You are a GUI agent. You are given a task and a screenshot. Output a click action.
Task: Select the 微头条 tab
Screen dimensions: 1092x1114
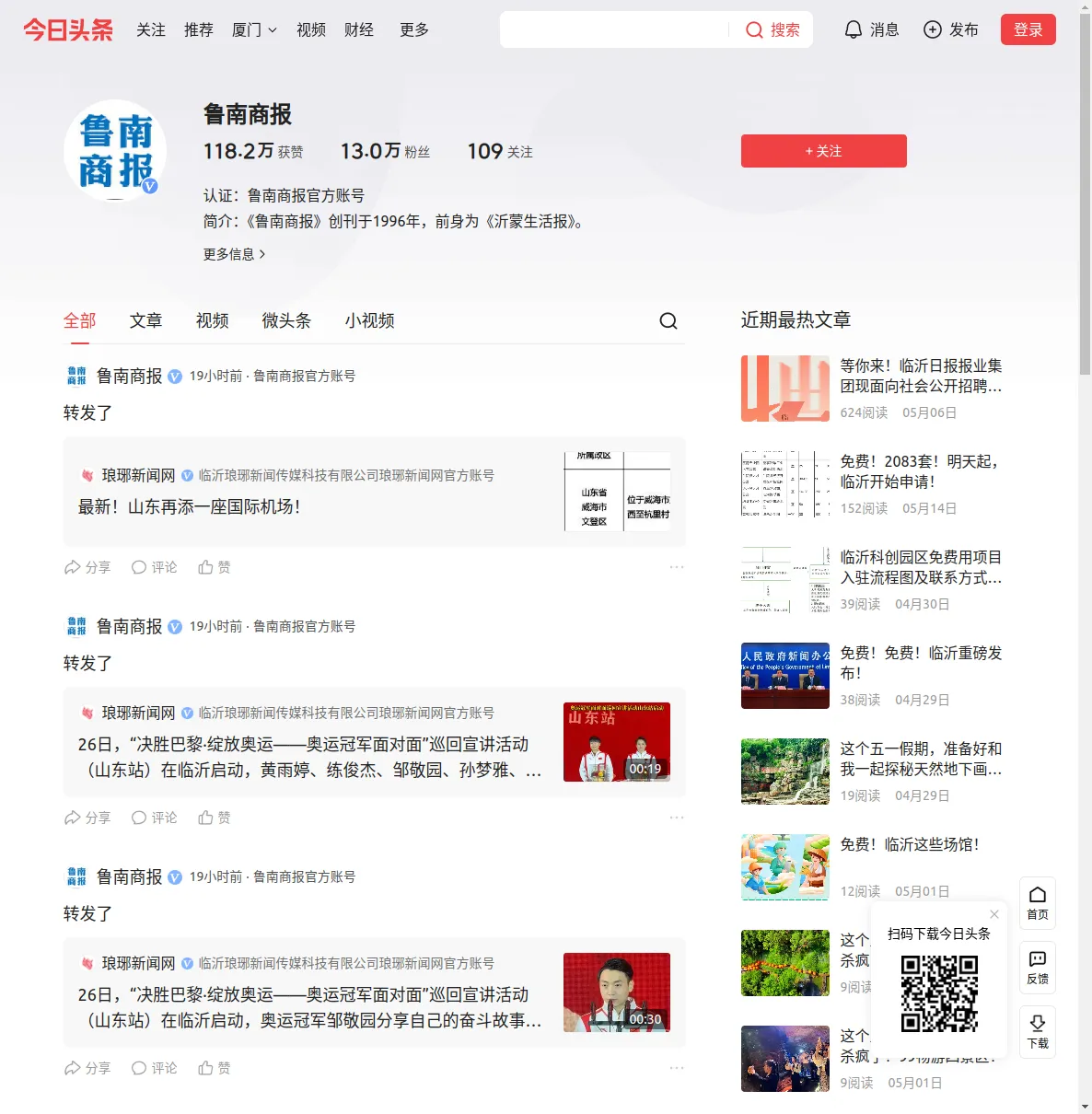[287, 320]
